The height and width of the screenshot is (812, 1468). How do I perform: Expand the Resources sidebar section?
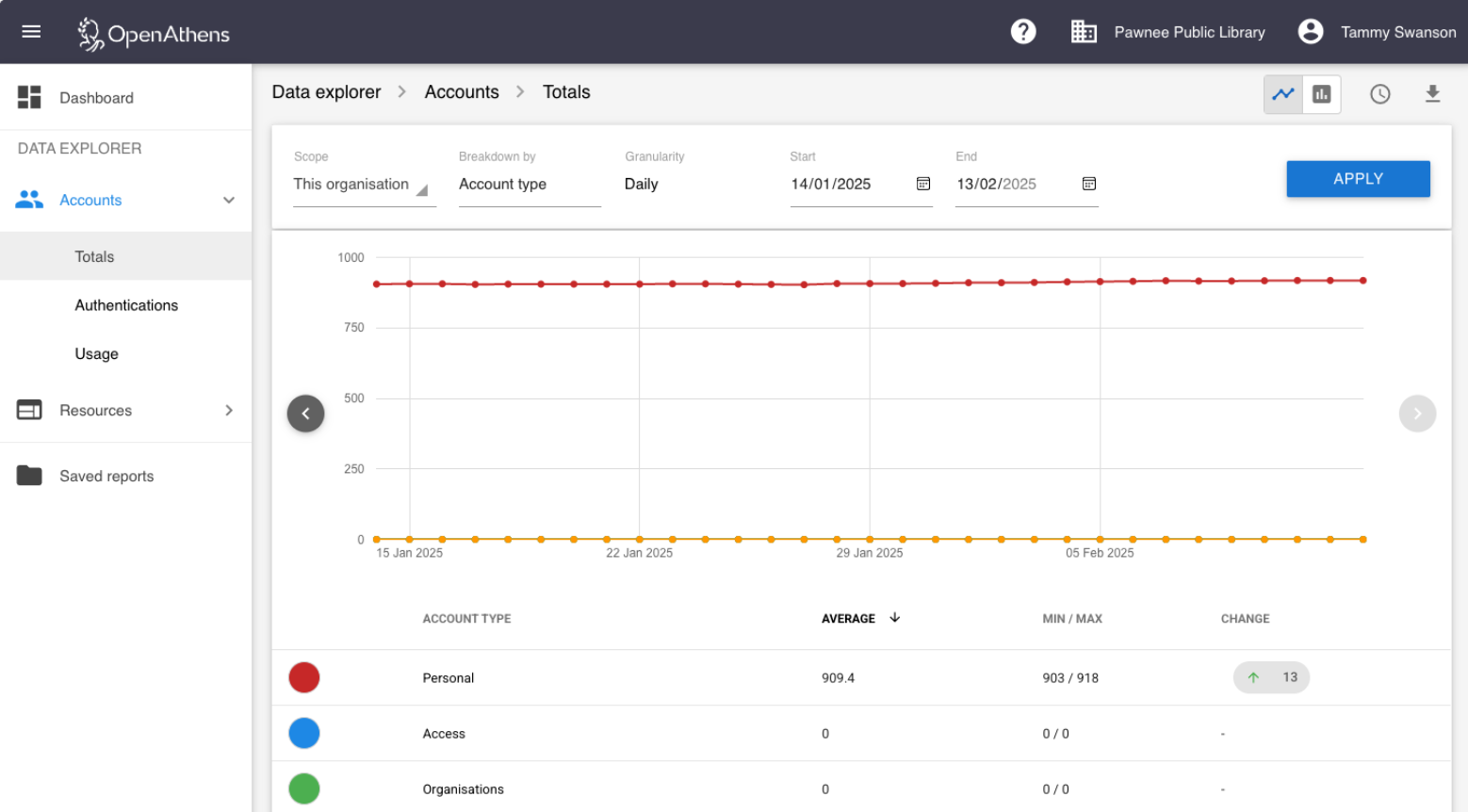pyautogui.click(x=229, y=411)
